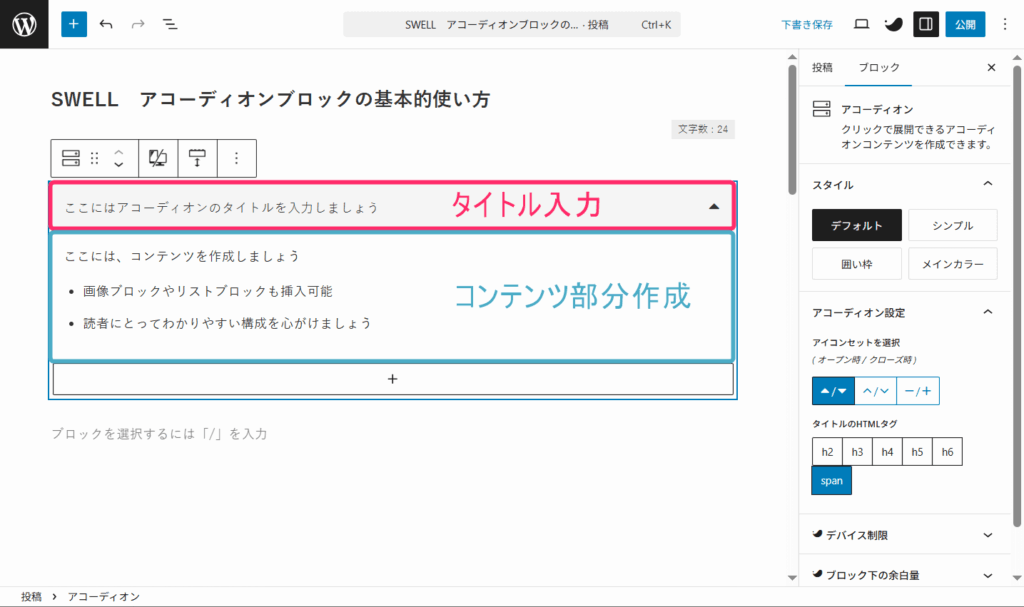Choose the シンプル style
The width and height of the screenshot is (1024, 607).
pyautogui.click(x=953, y=225)
